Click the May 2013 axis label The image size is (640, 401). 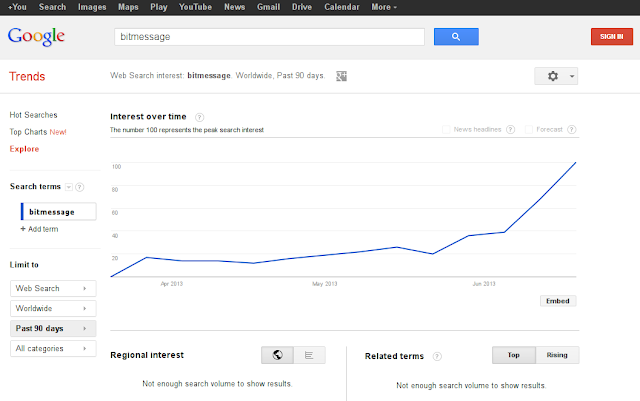click(x=324, y=283)
